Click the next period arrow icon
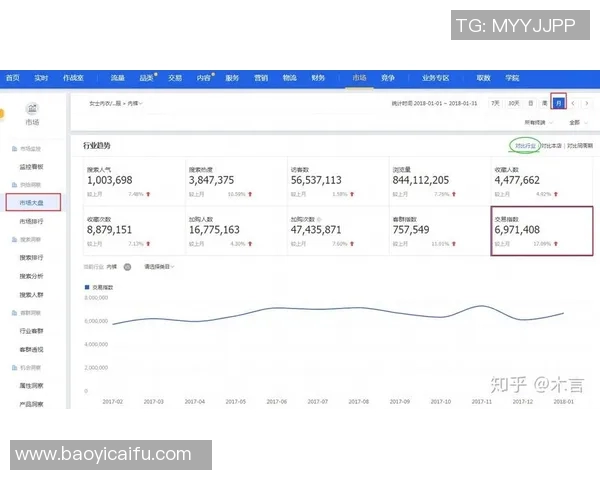 [x=586, y=103]
